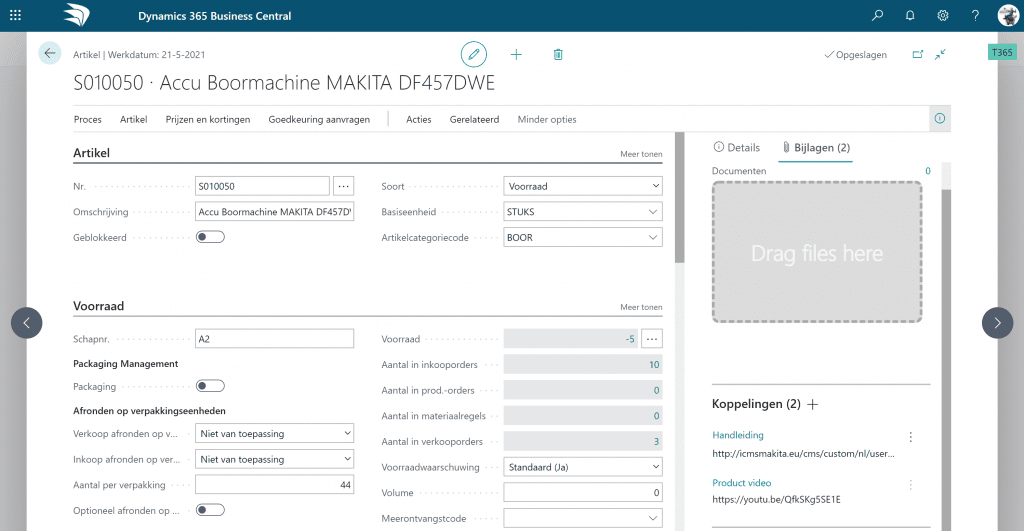Image resolution: width=1024 pixels, height=531 pixels.
Task: Switch to the Details tab
Action: [737, 148]
